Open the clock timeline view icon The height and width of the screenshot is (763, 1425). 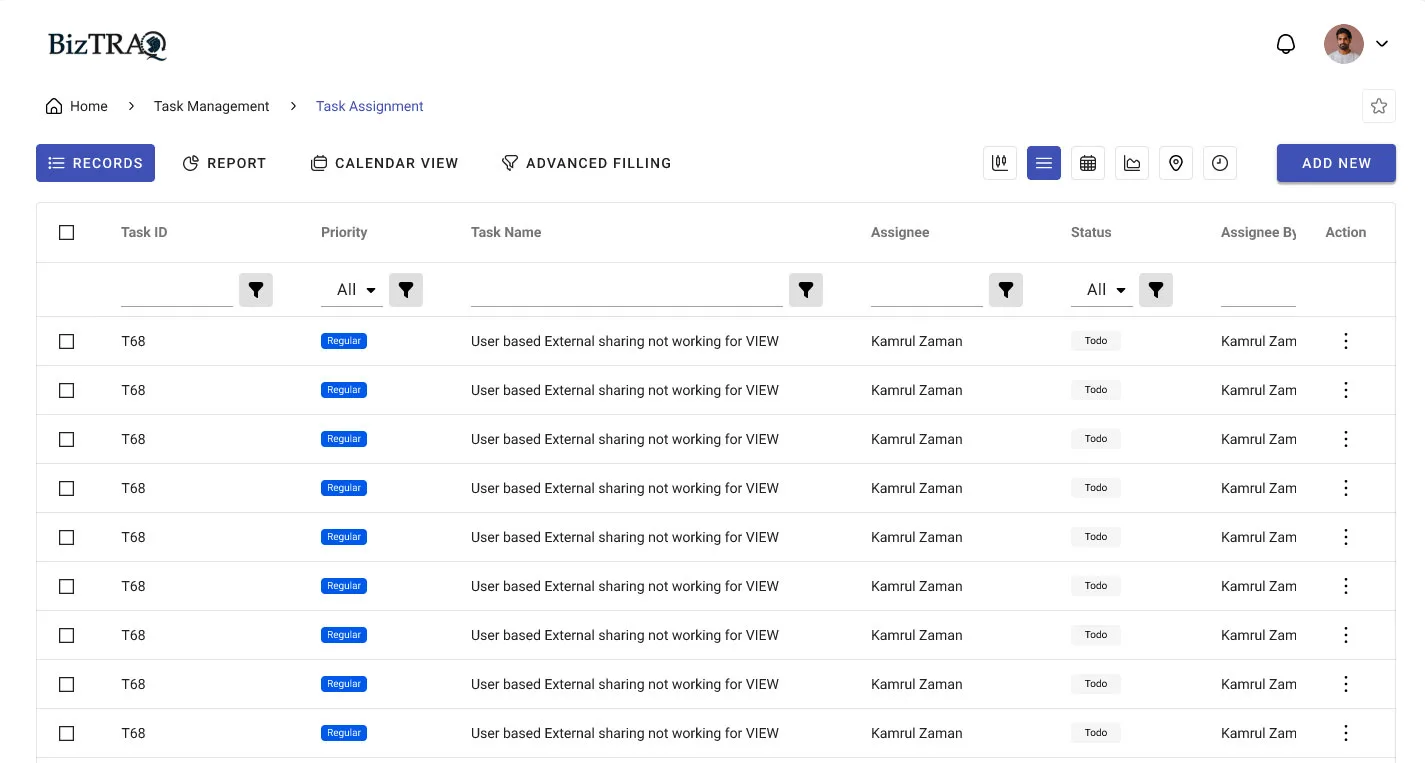tap(1220, 163)
